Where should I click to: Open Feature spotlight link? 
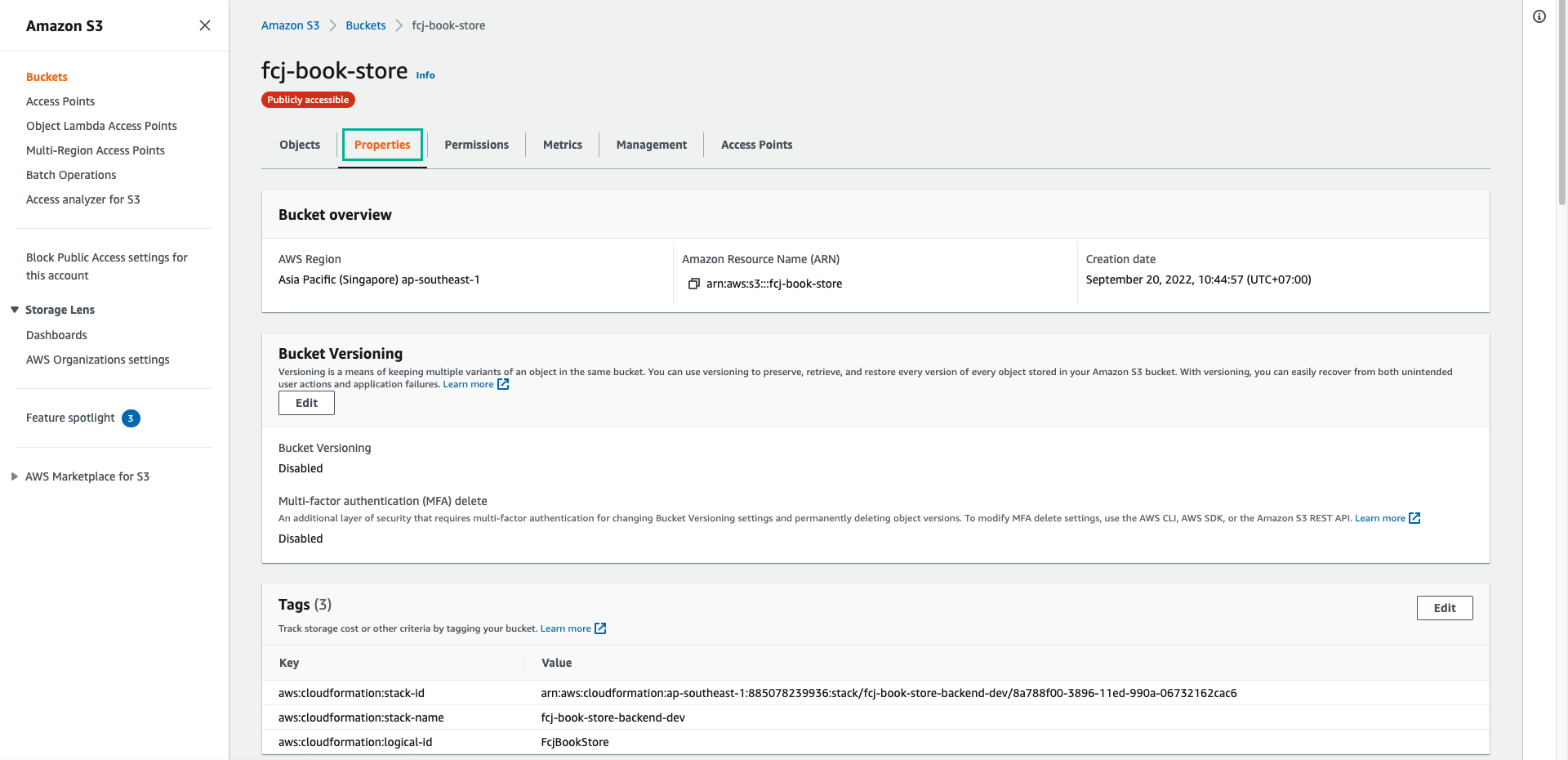click(x=70, y=418)
